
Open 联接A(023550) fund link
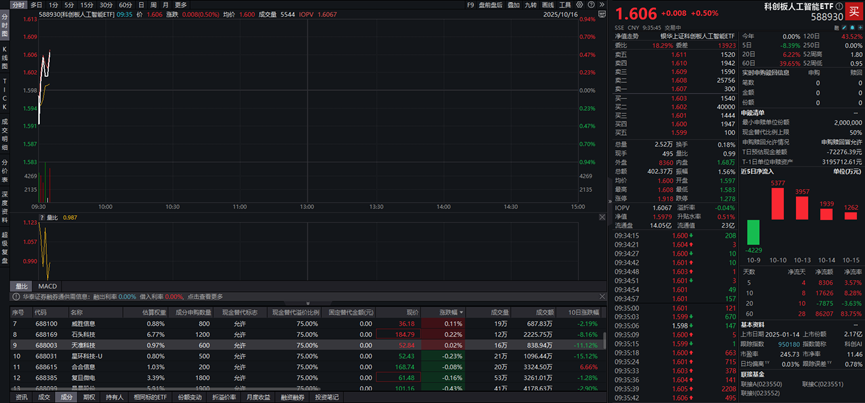coord(761,382)
